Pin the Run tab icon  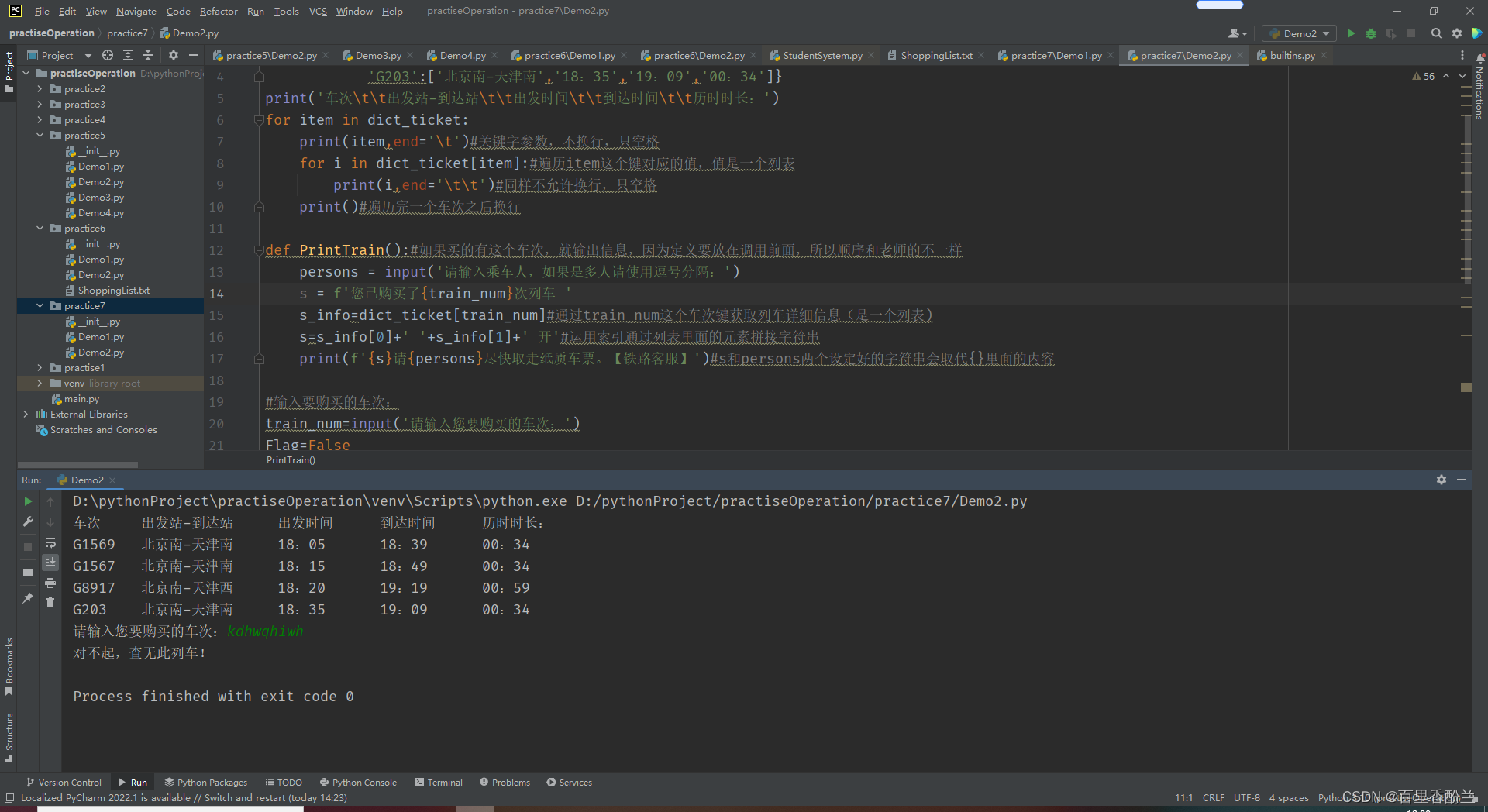[29, 598]
